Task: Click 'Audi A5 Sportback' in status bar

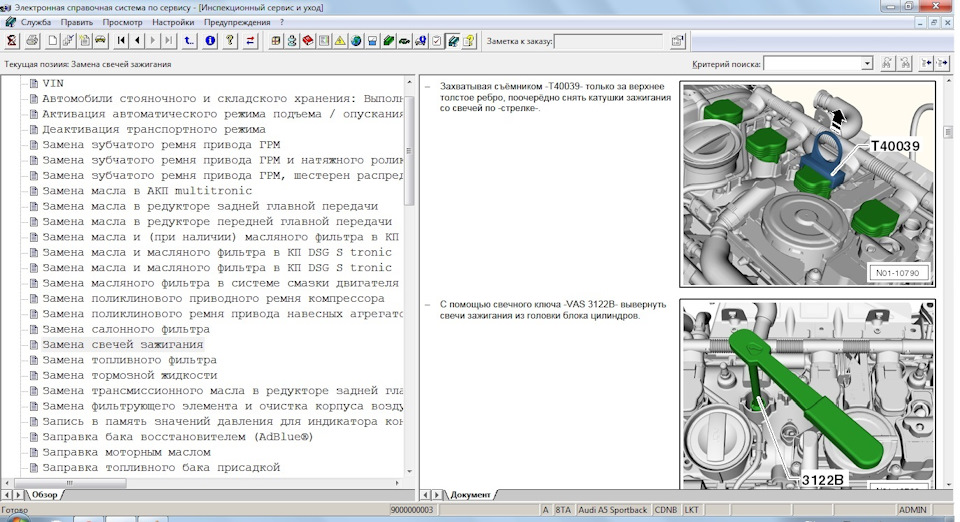Action: (612, 510)
